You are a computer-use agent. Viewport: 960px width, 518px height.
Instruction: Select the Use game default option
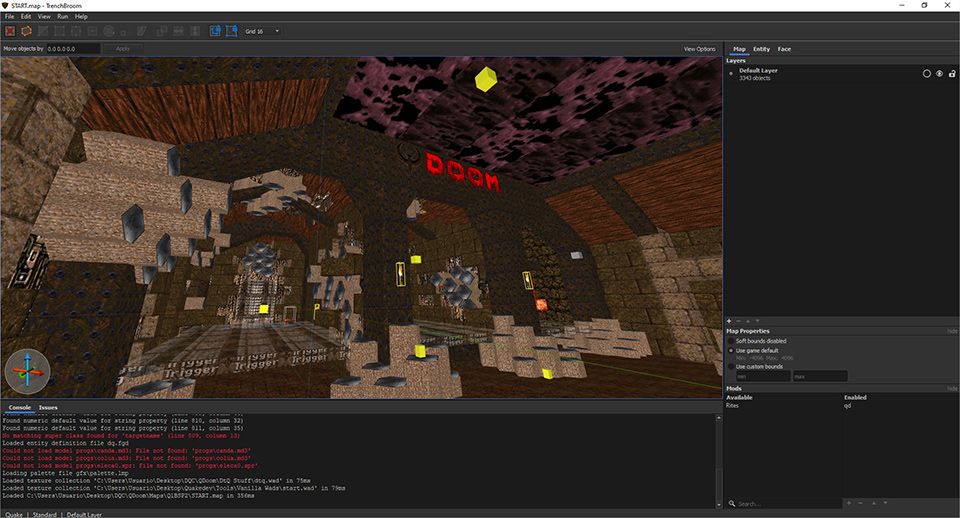tap(731, 350)
